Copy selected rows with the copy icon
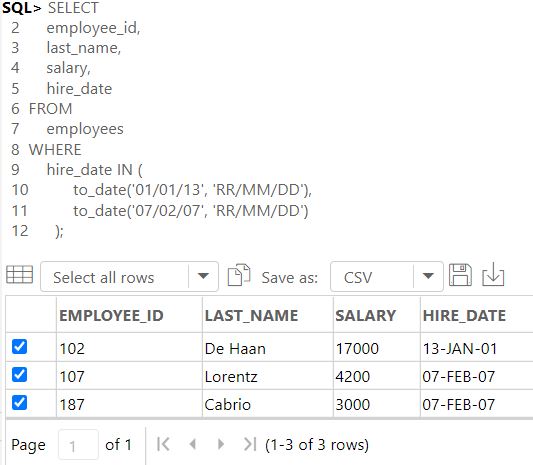Viewport: 533px width, 465px height. tap(239, 275)
